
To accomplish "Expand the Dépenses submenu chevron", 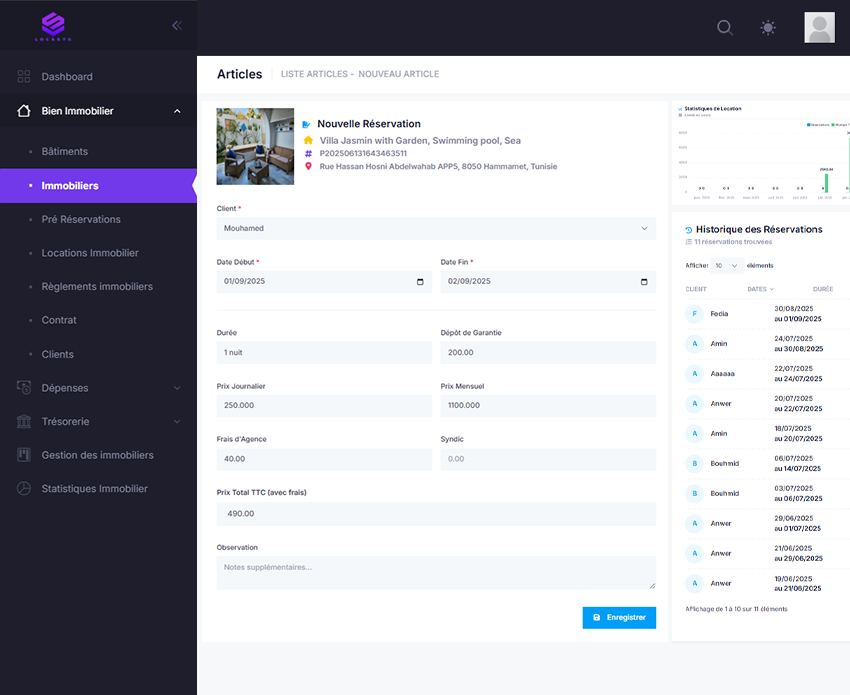I will click(177, 388).
